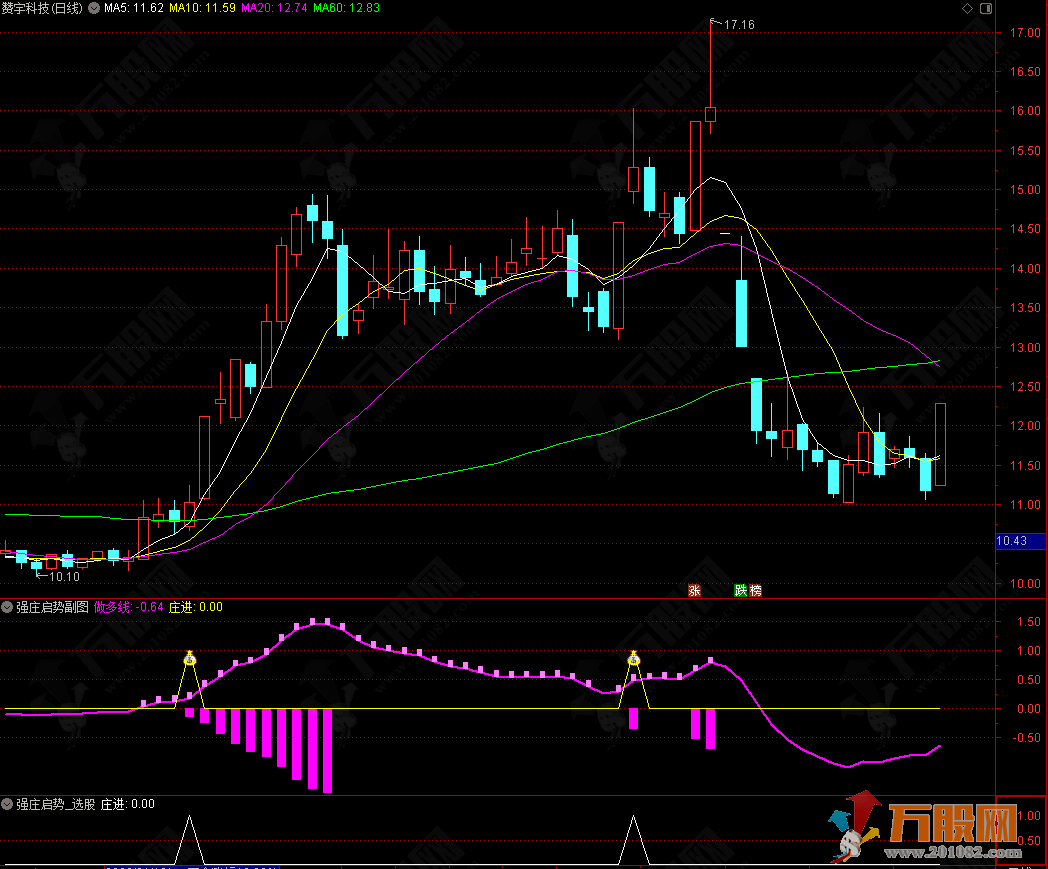Click the 10.43 price tag on axis
1048x869 pixels.
click(x=1012, y=541)
